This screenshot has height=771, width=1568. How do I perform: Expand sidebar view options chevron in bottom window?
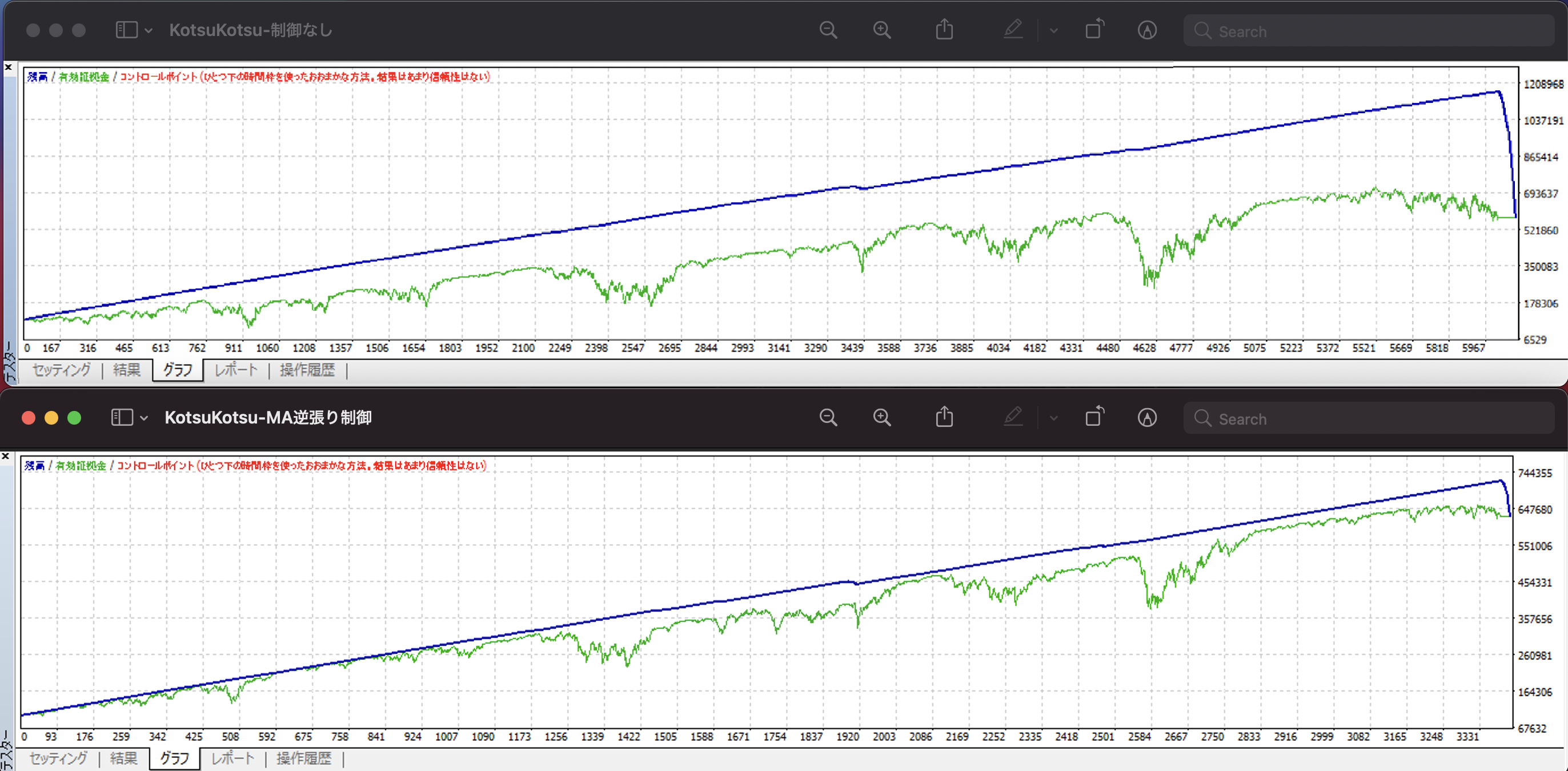(x=145, y=418)
